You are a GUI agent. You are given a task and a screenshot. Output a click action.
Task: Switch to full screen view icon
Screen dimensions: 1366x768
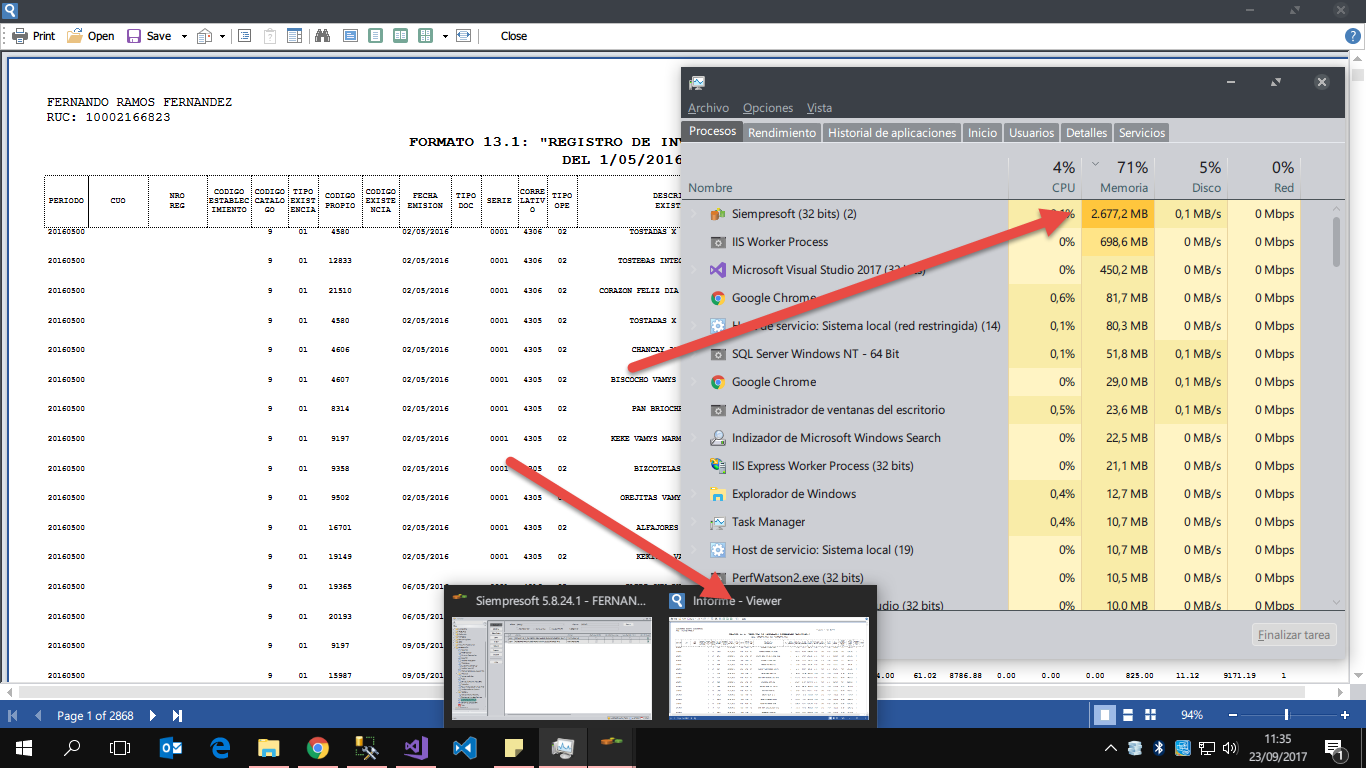click(350, 36)
